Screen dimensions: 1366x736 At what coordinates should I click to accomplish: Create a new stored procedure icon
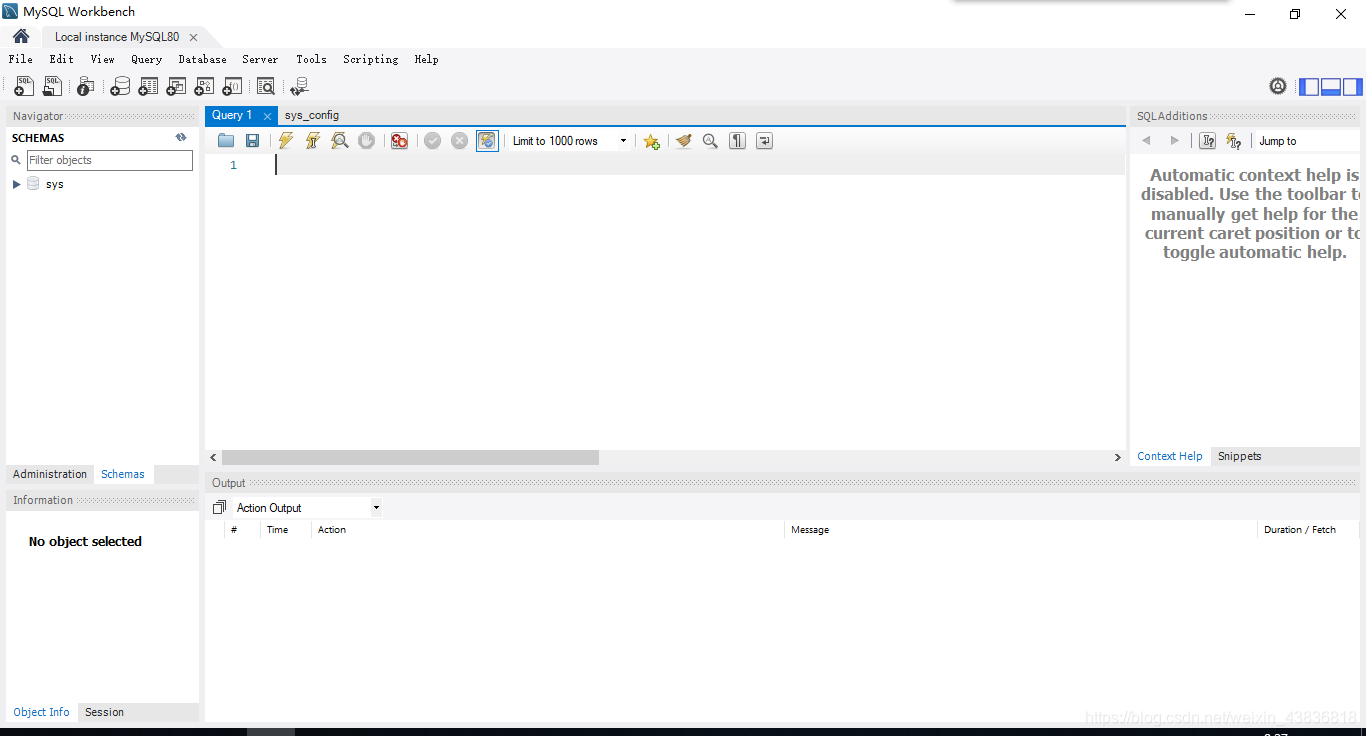pos(204,87)
